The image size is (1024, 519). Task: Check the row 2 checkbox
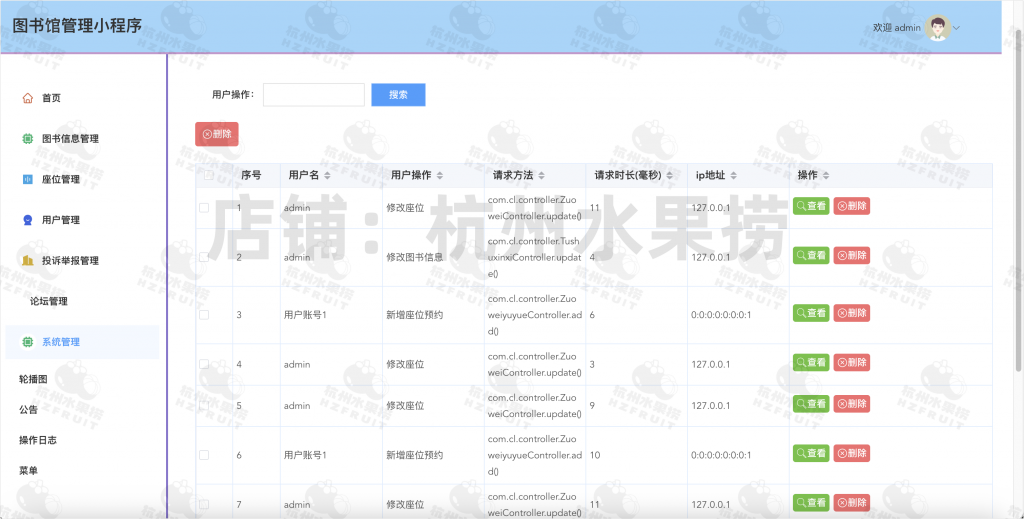pos(204,257)
